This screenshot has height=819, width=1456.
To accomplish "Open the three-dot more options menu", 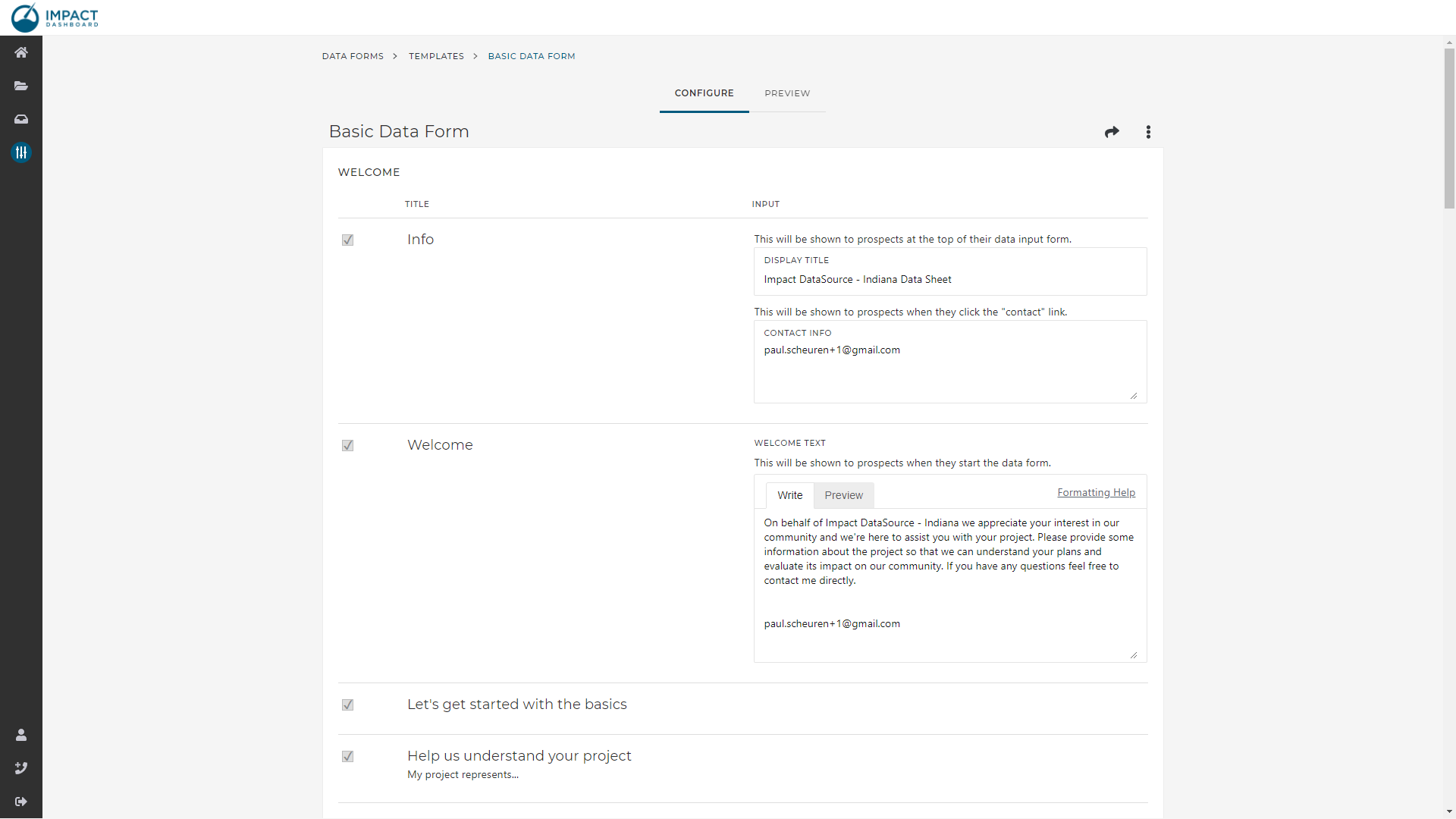I will point(1148,132).
